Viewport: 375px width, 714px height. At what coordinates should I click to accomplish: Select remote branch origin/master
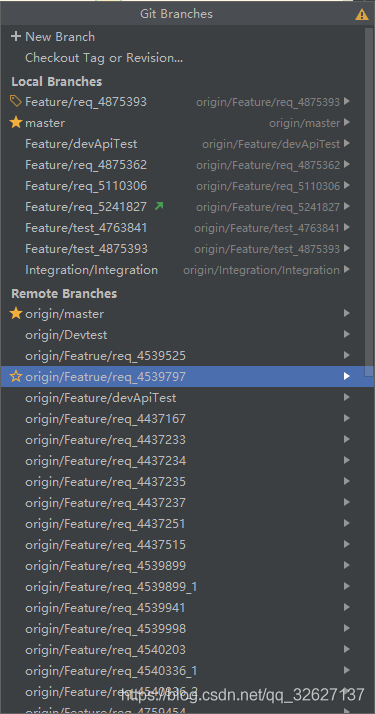[65, 314]
